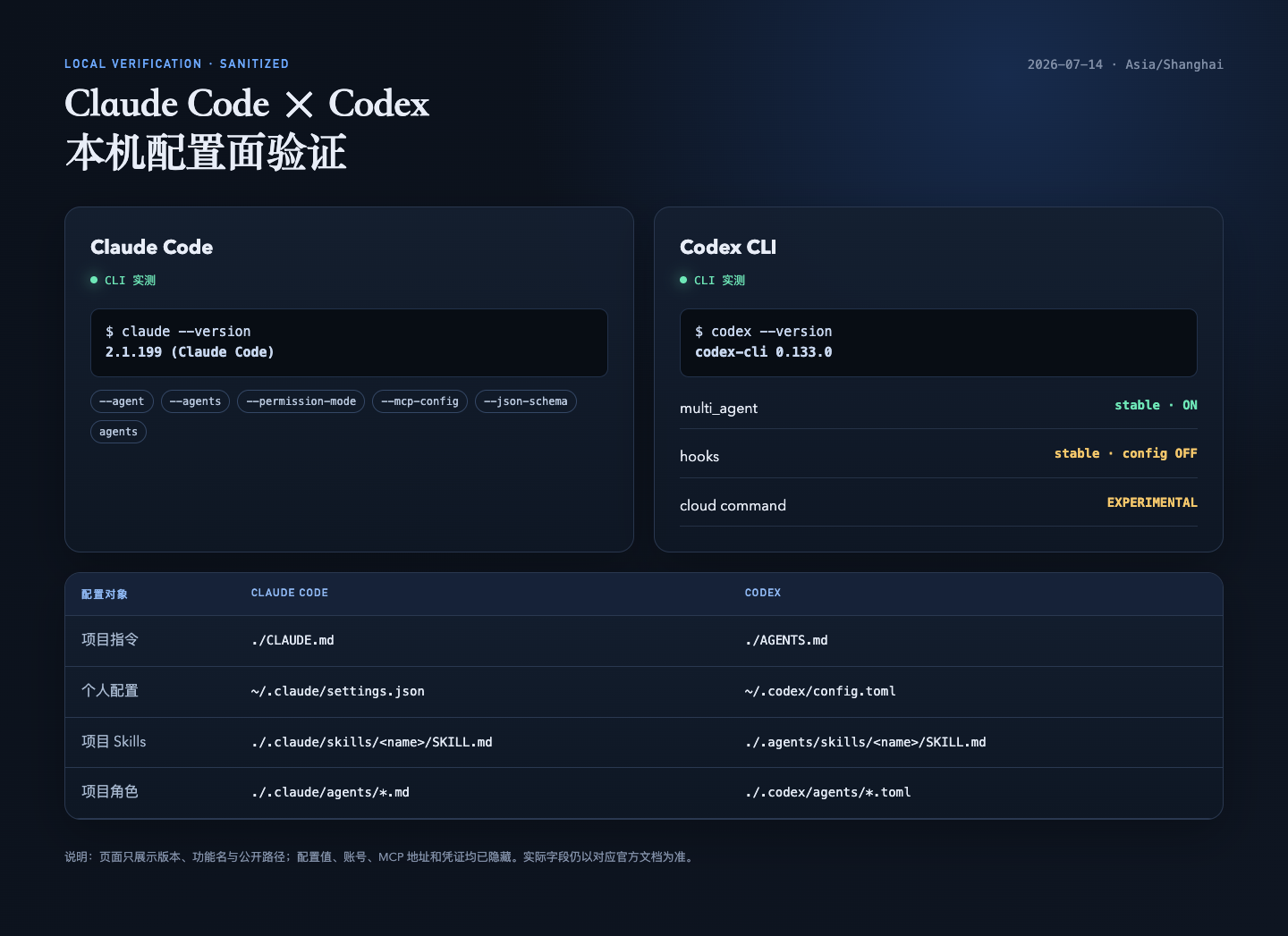Click the ./CLAUDE.md path cell

pyautogui.click(x=292, y=641)
